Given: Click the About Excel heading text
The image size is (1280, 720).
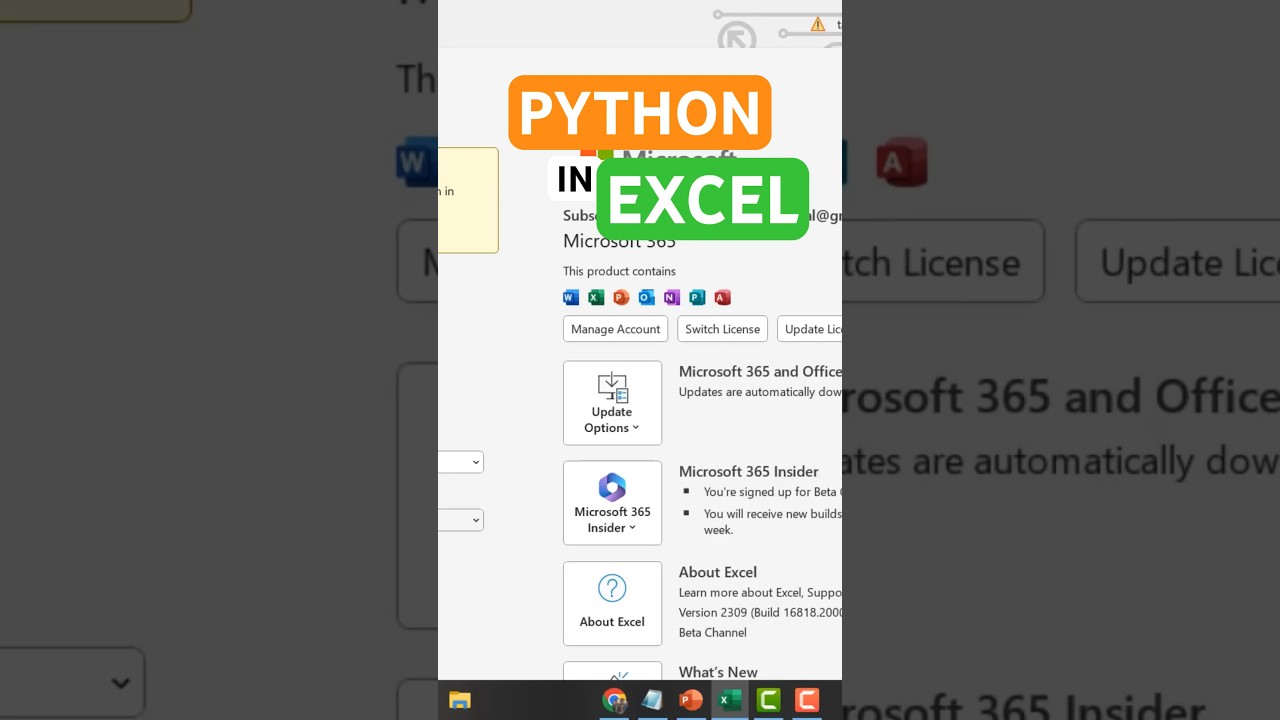Looking at the screenshot, I should coord(718,572).
